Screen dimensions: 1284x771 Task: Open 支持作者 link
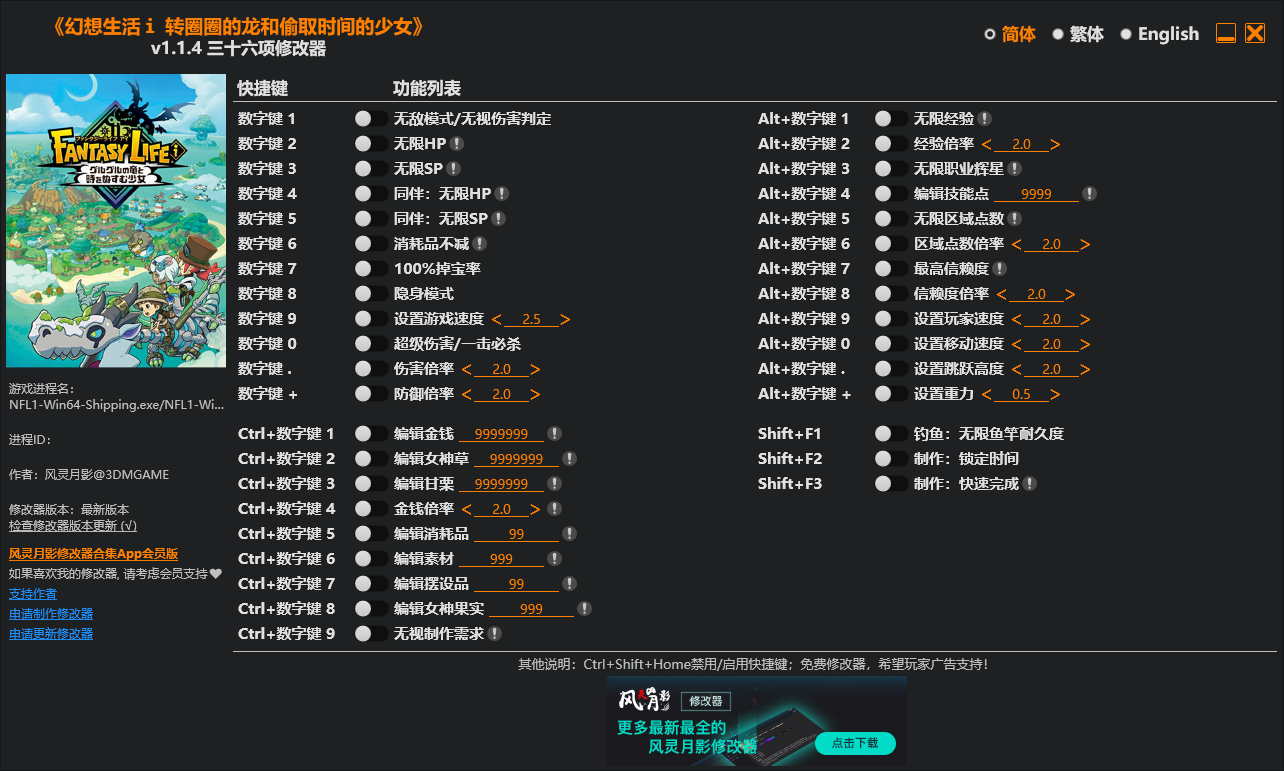(33, 594)
